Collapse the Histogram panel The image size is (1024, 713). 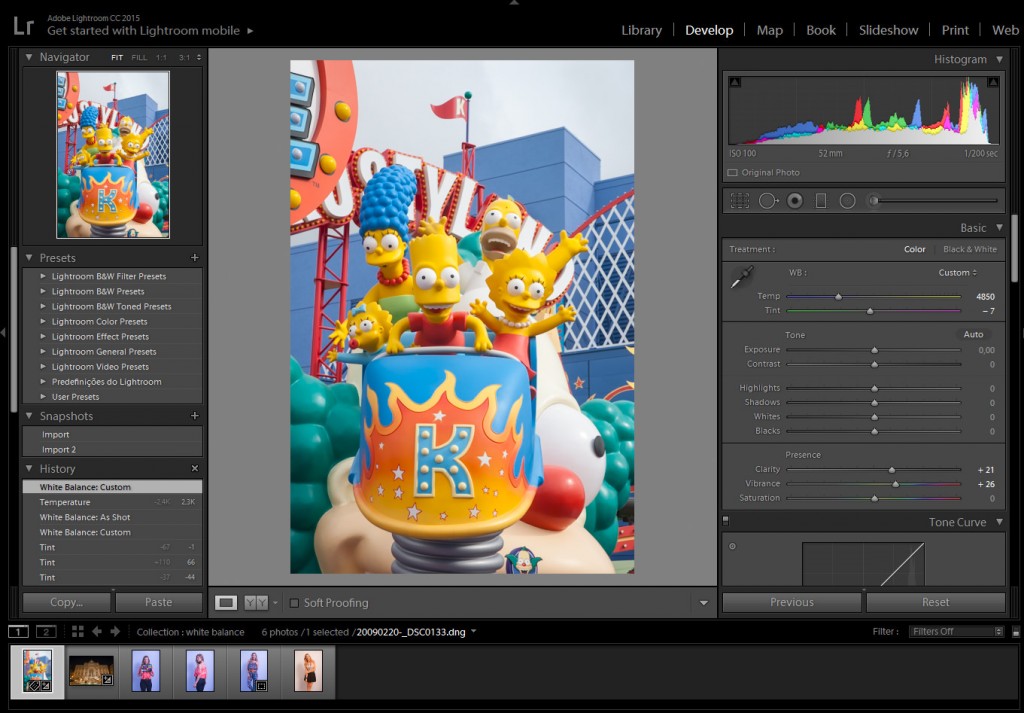[x=999, y=59]
